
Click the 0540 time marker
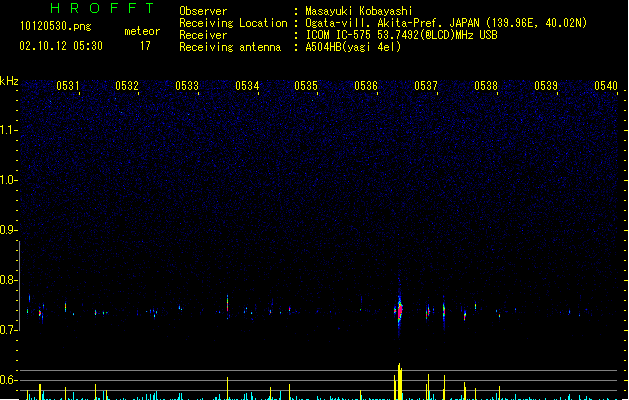click(606, 86)
